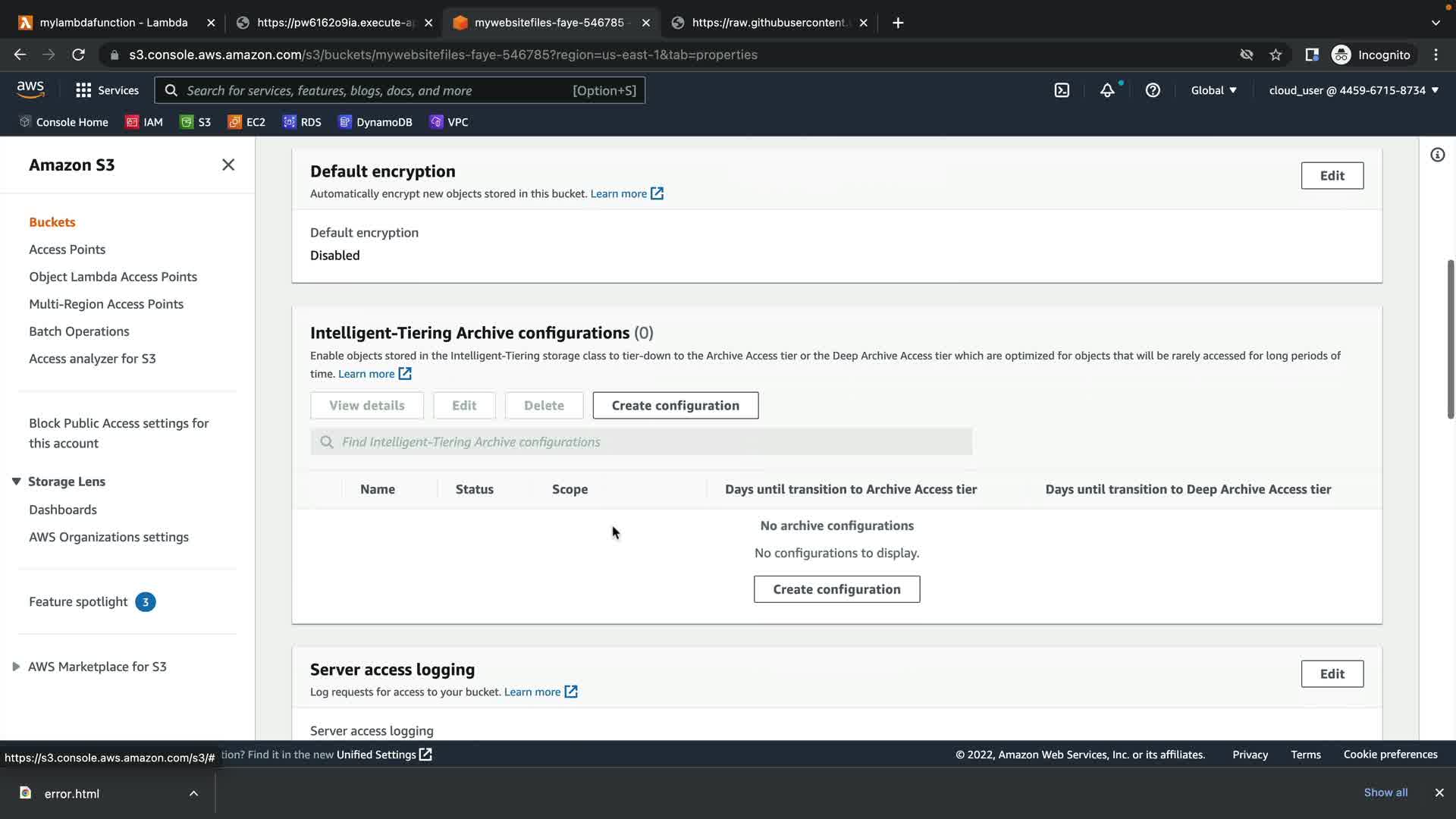Viewport: 1456px width, 819px height.
Task: Click the info panel icon at right
Action: (x=1437, y=155)
